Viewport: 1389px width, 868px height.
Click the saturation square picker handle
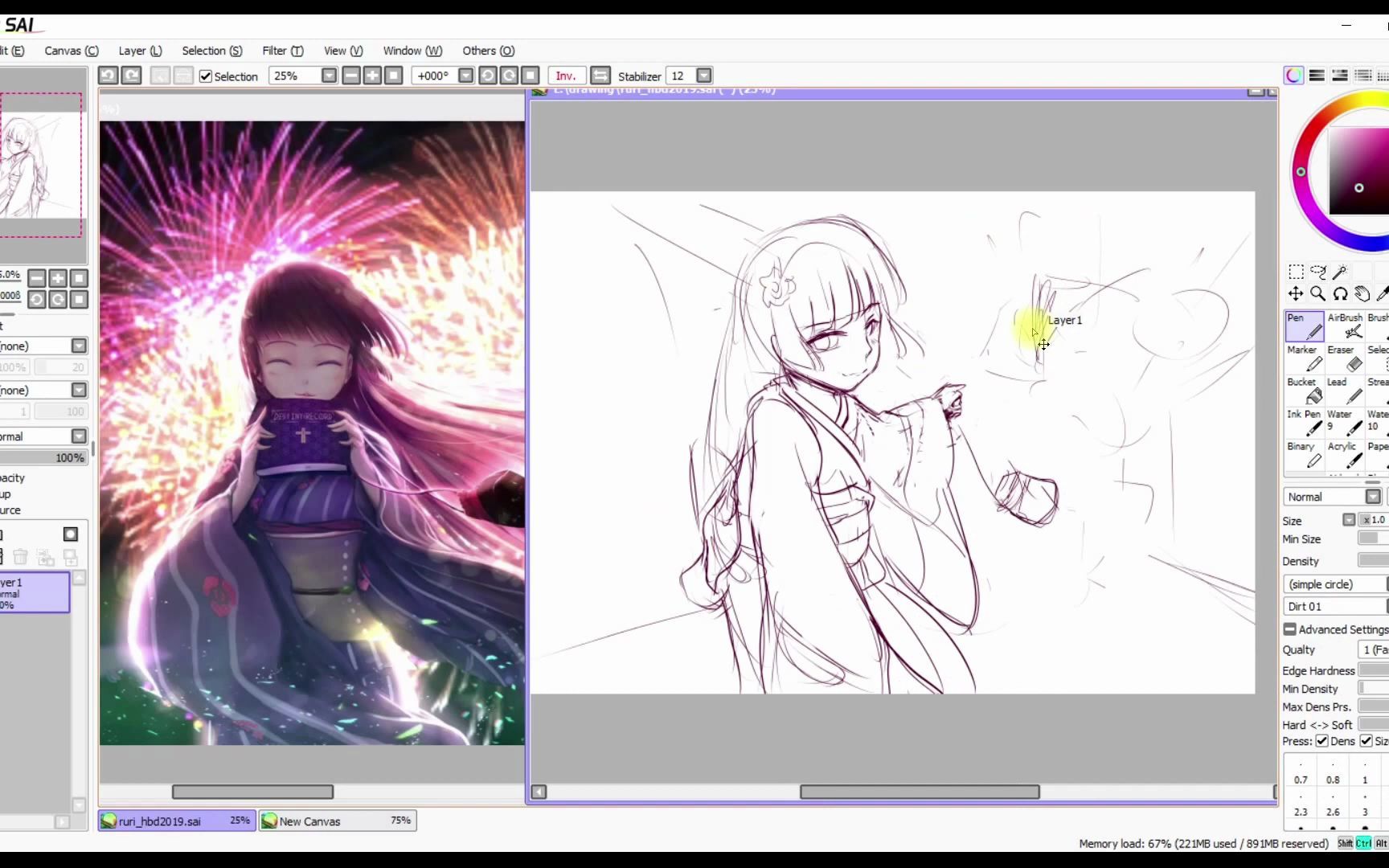[1358, 188]
